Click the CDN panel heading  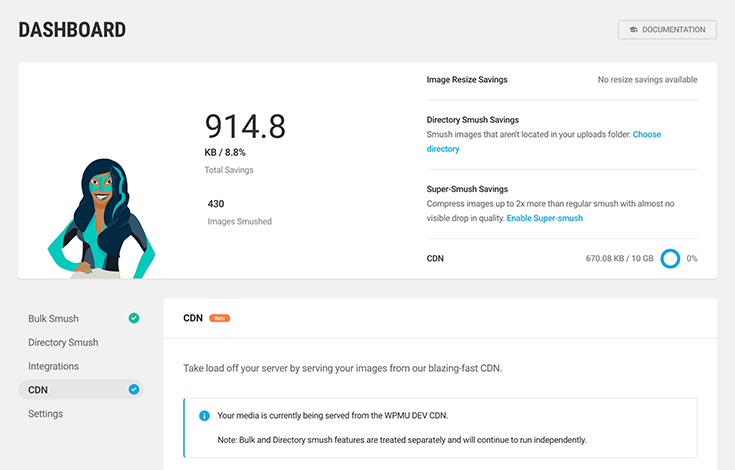click(193, 318)
